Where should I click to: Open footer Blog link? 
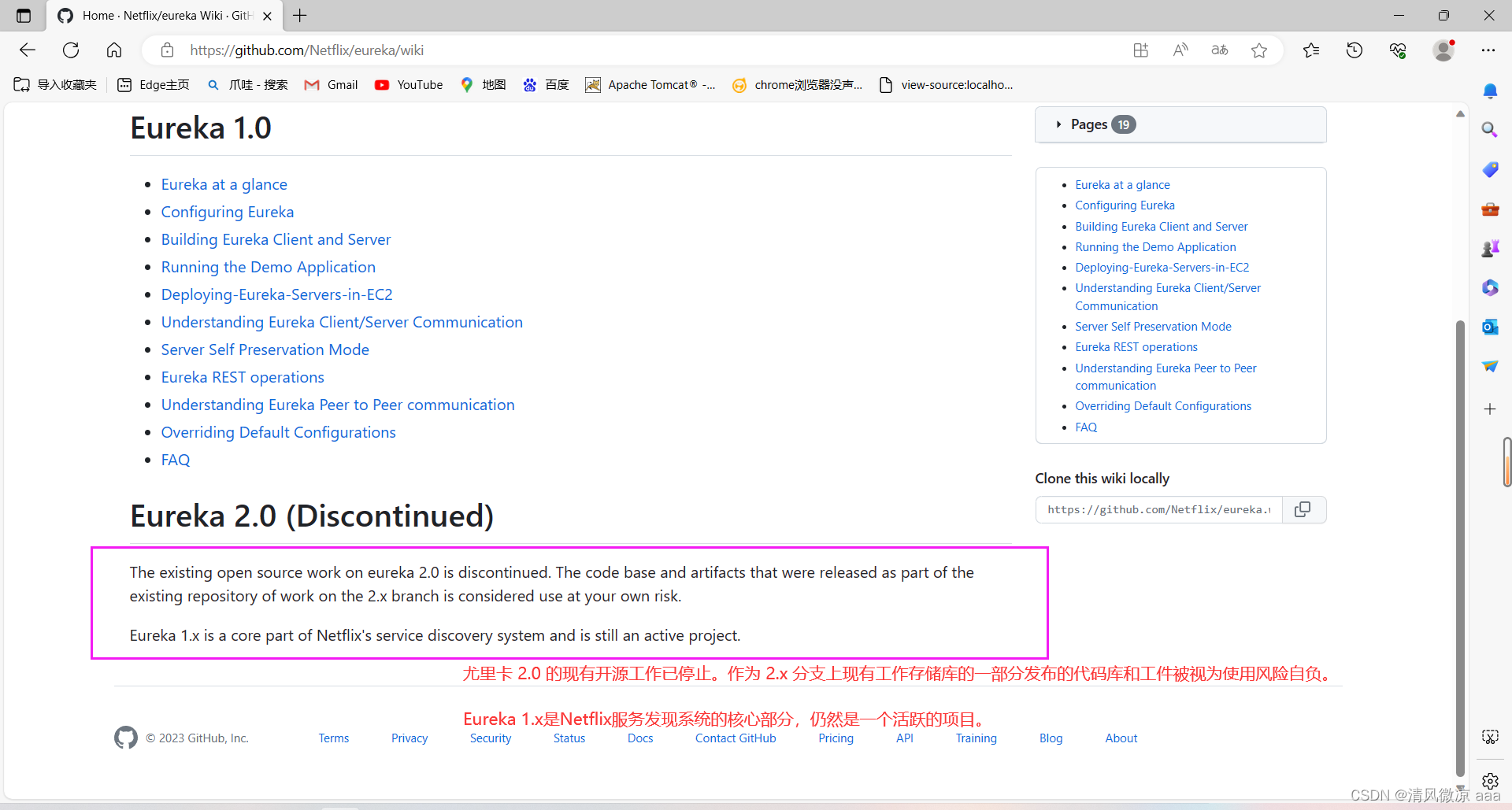tap(1051, 738)
